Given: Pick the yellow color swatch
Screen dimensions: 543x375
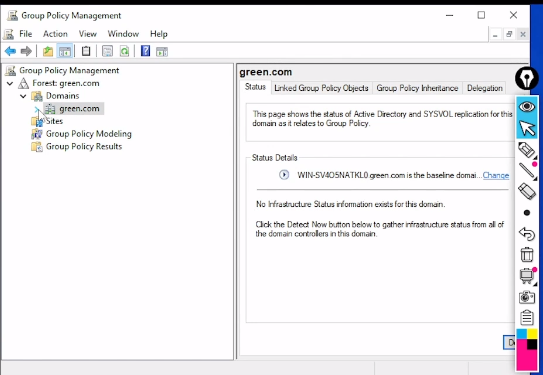Looking at the screenshot, I should pos(532,334).
